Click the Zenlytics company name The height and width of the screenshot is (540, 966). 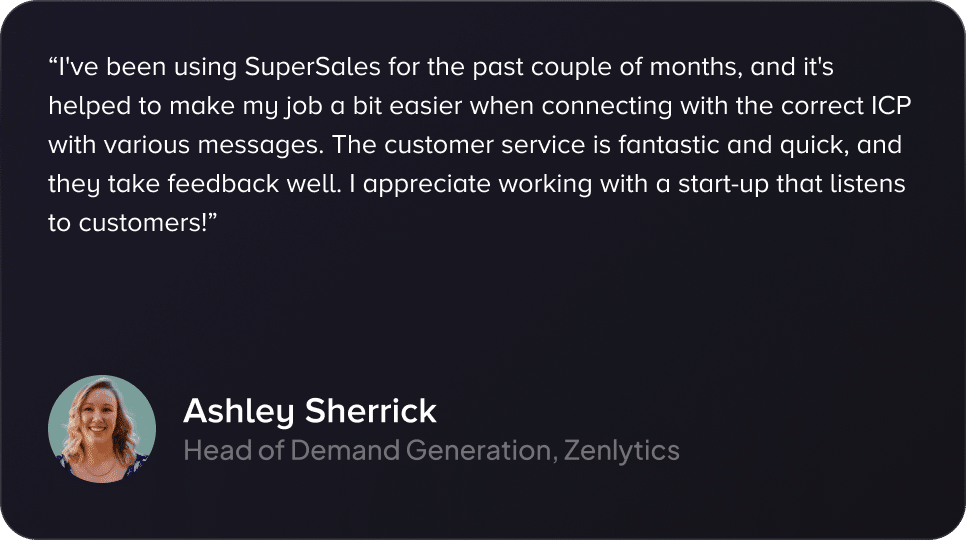tap(622, 451)
